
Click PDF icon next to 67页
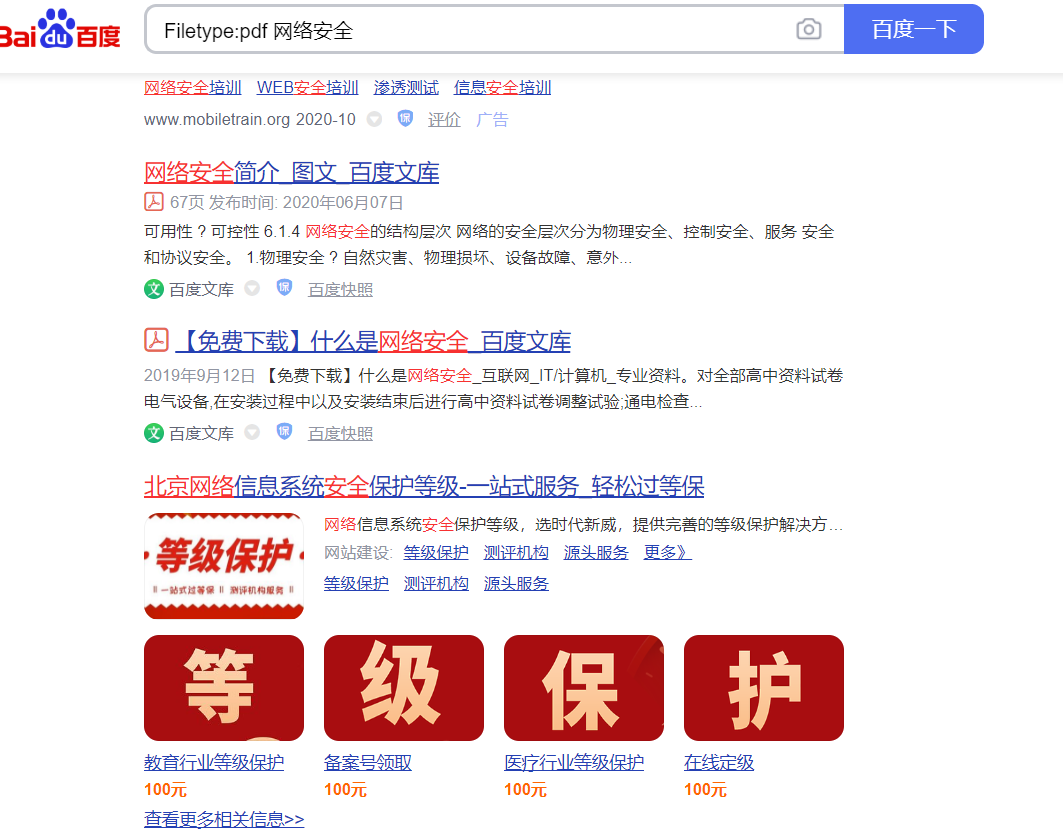pos(154,201)
